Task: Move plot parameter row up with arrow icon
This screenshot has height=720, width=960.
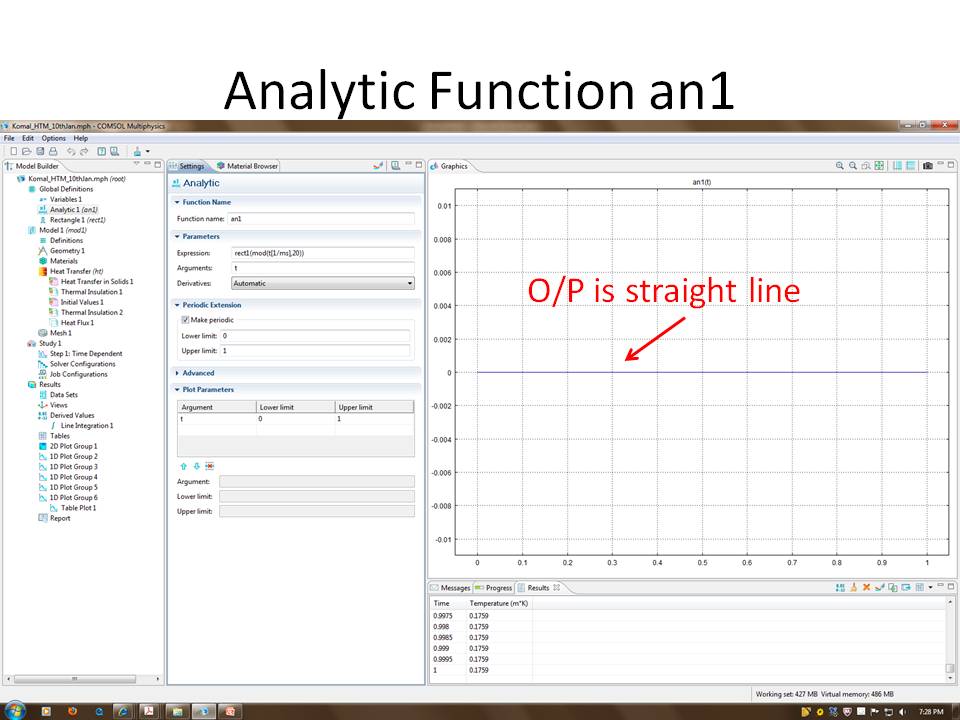Action: (x=183, y=466)
